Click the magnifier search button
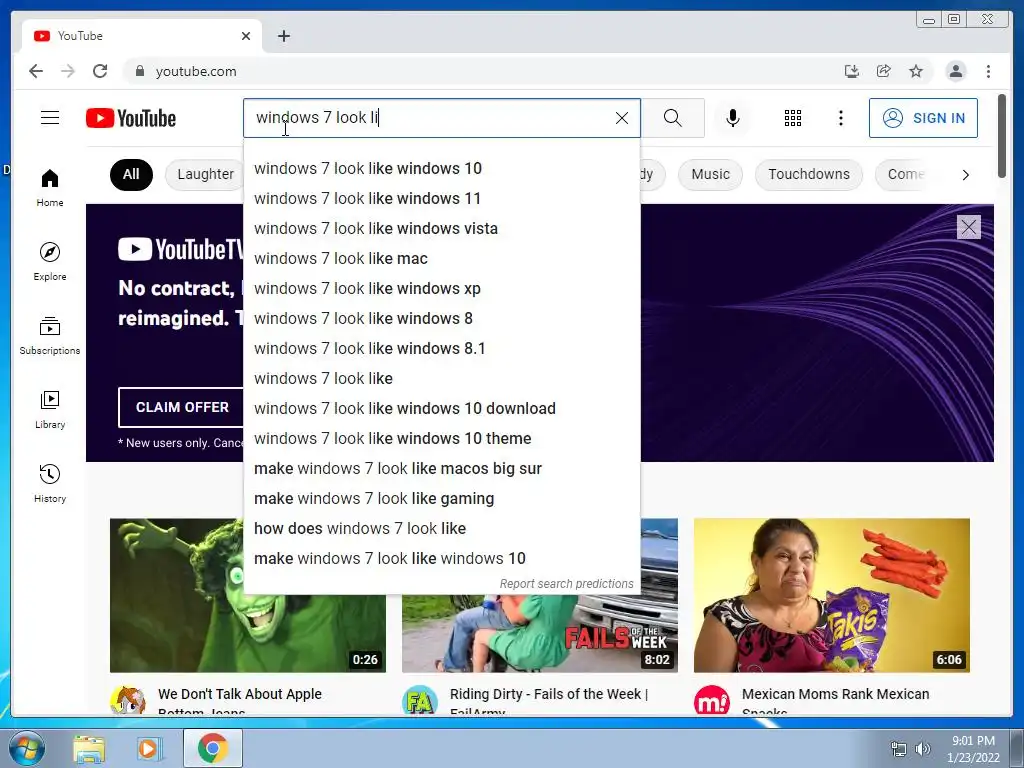Screen dimensions: 1024x768 click(x=673, y=118)
